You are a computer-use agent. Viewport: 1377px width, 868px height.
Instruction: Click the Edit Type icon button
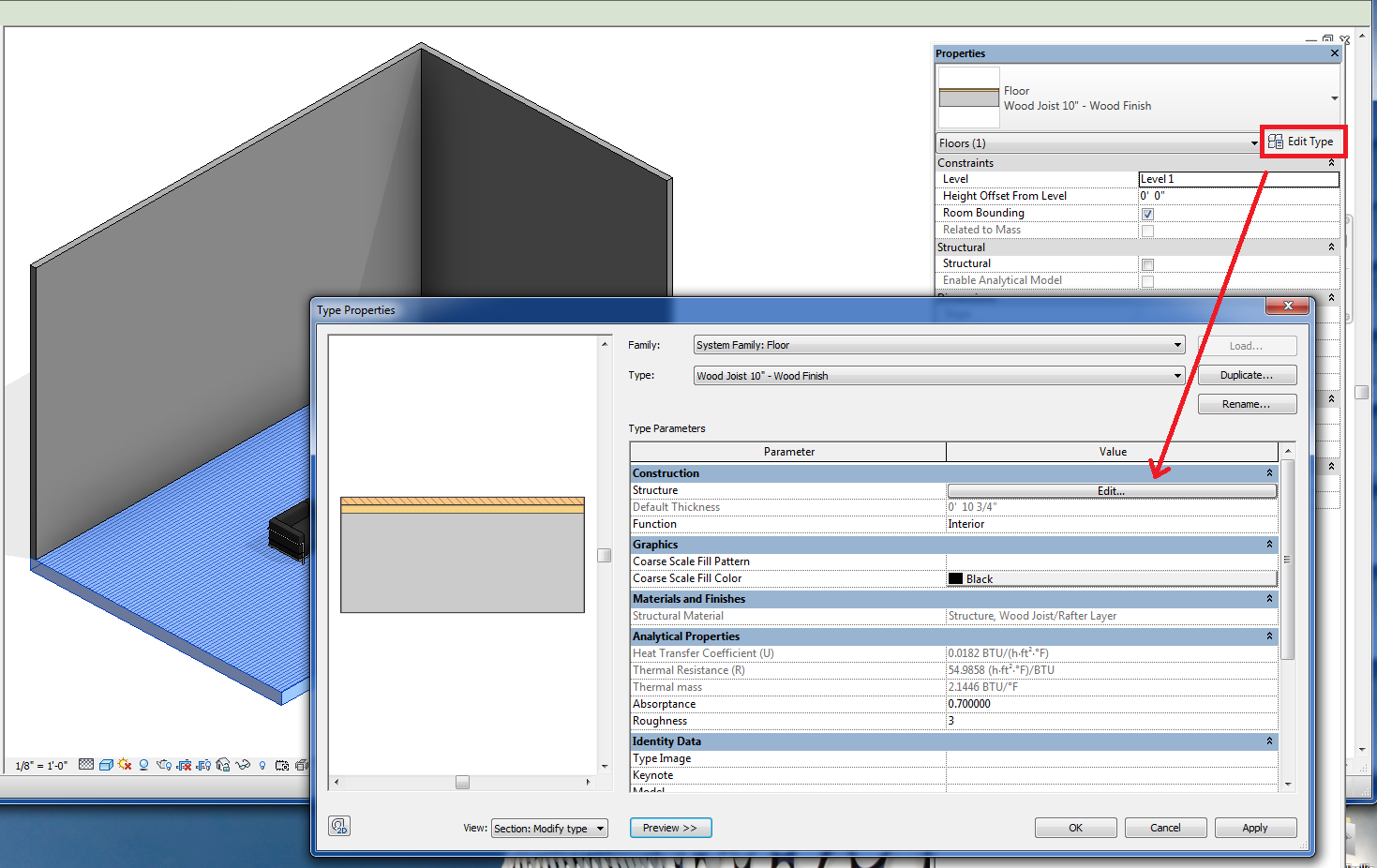[x=1301, y=142]
